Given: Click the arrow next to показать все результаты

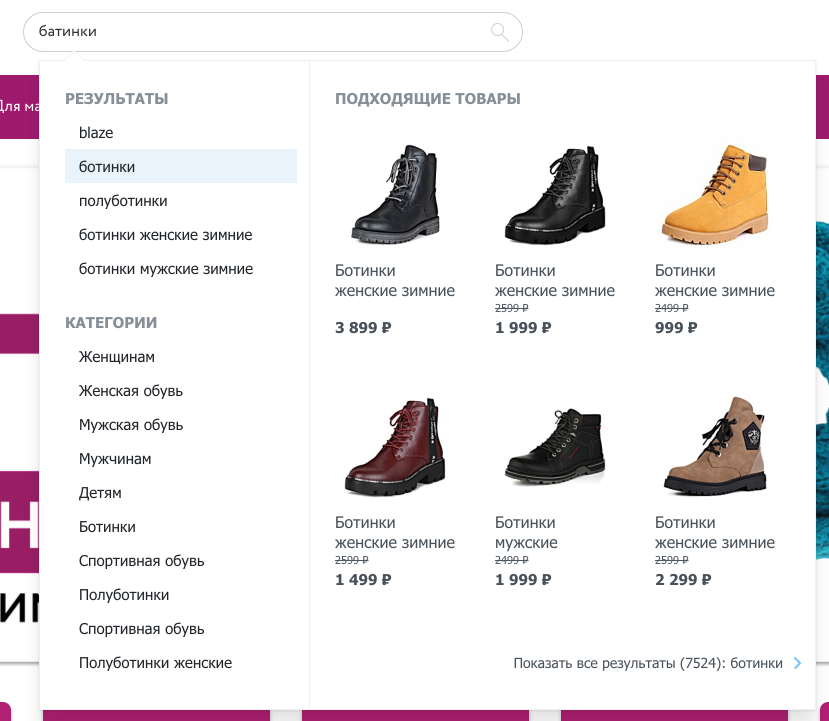Looking at the screenshot, I should pyautogui.click(x=797, y=663).
